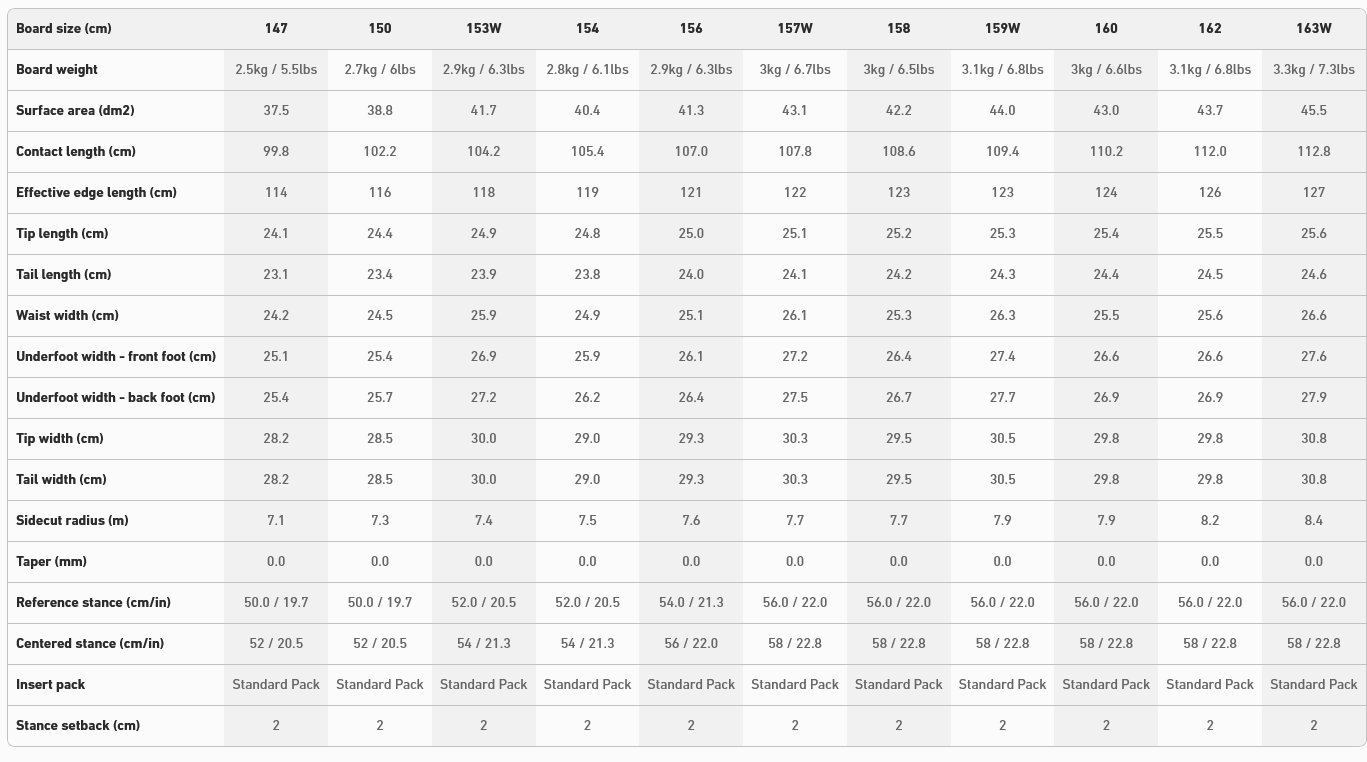Click the 147 board size header
This screenshot has height=762, width=1367.
click(x=276, y=28)
